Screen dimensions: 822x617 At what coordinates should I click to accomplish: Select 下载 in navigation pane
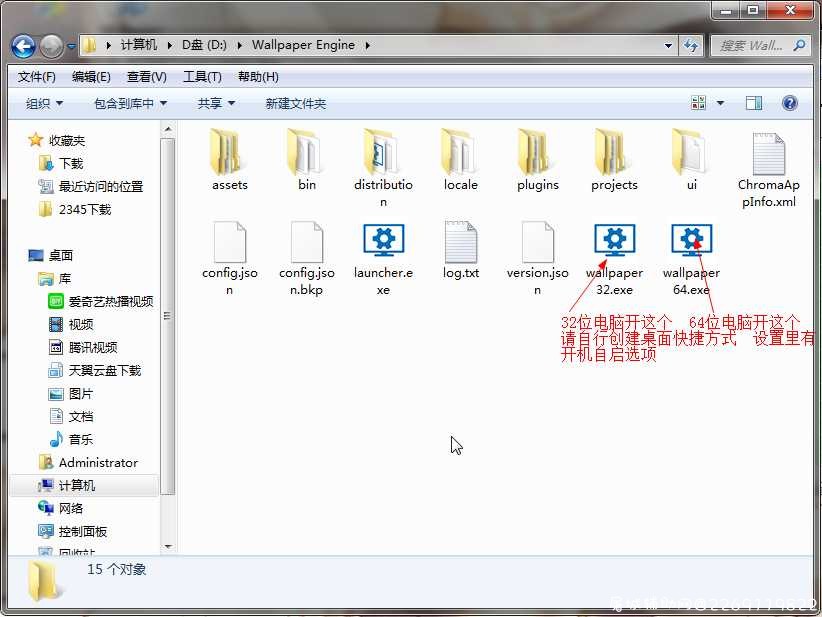61,164
